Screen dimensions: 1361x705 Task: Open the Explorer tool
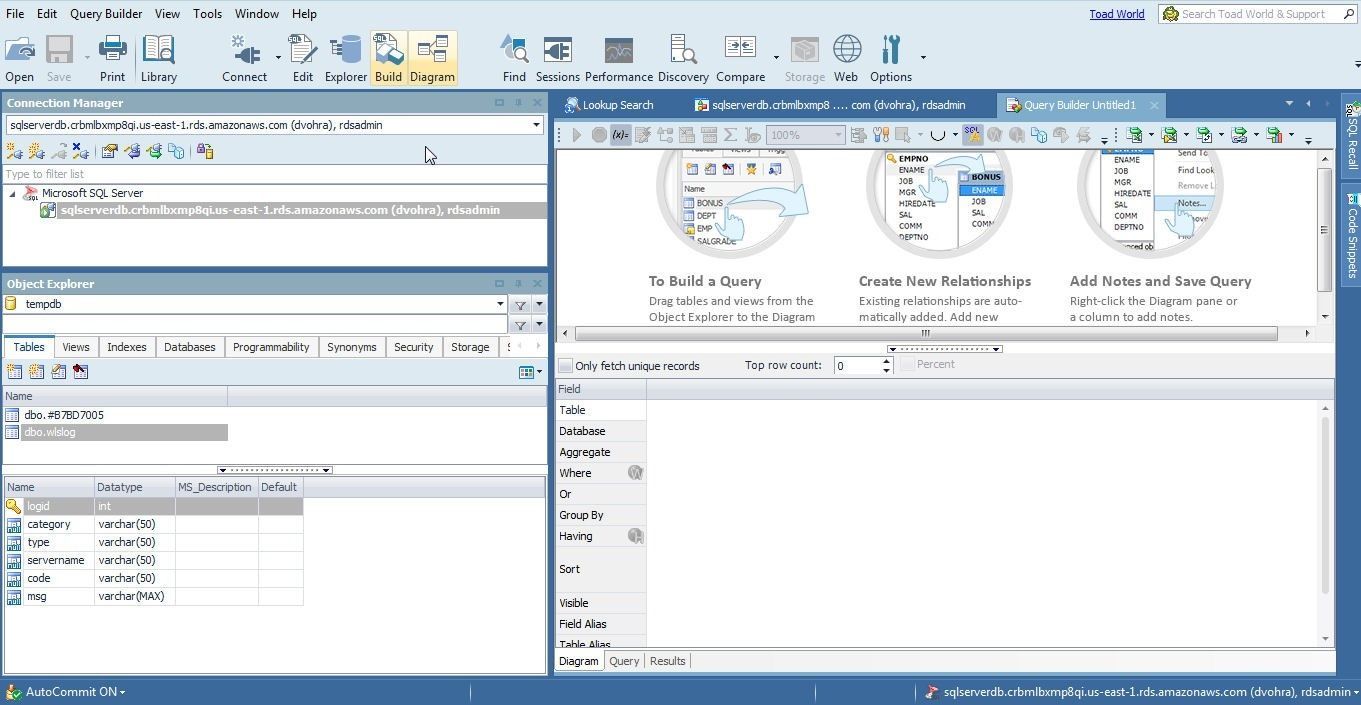346,59
